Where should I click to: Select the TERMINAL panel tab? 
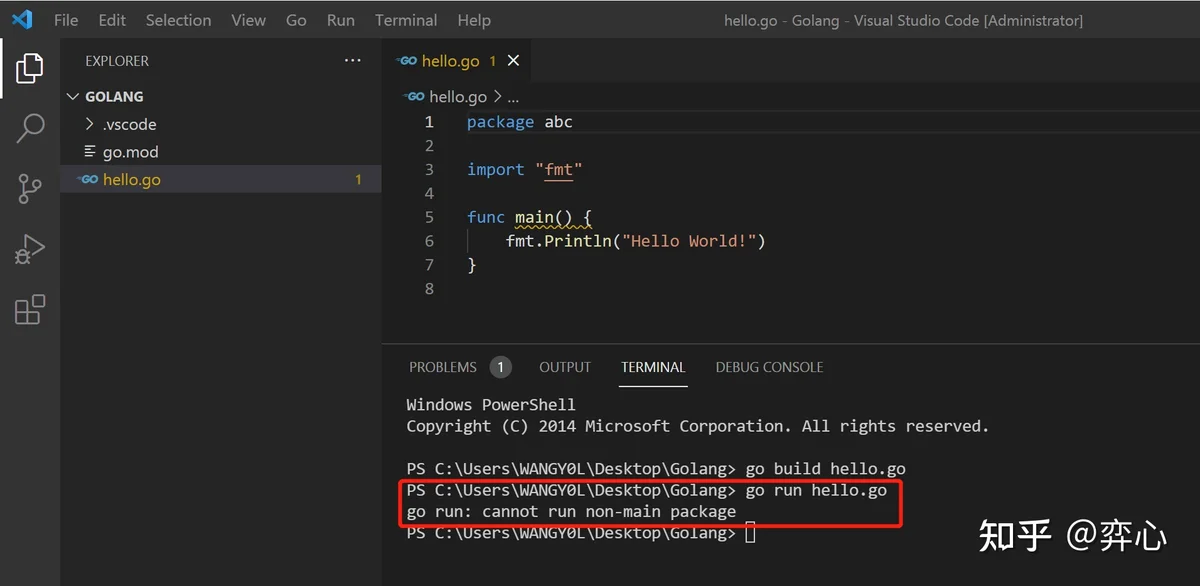click(x=653, y=367)
